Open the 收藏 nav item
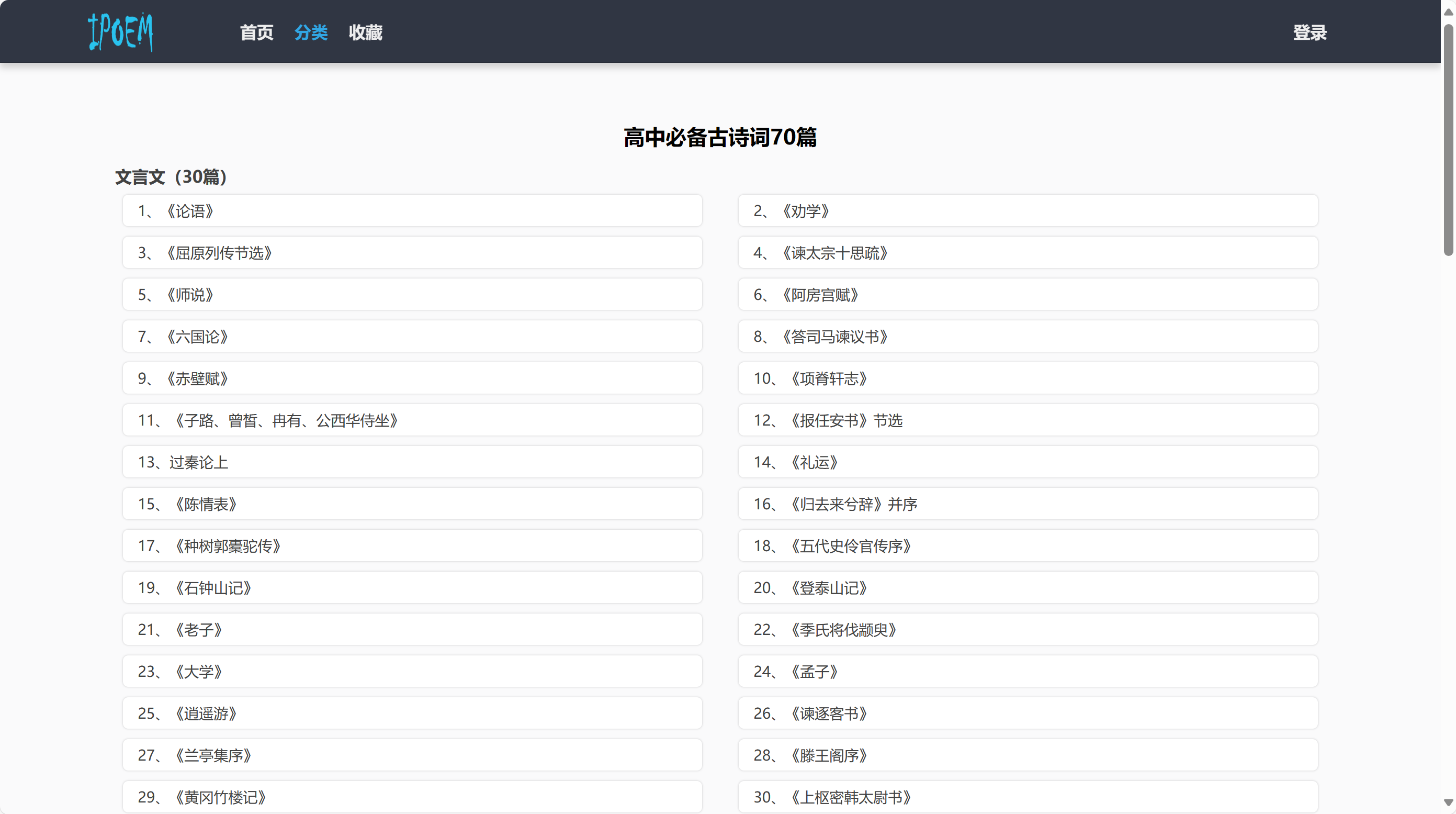1456x814 pixels. pyautogui.click(x=365, y=33)
